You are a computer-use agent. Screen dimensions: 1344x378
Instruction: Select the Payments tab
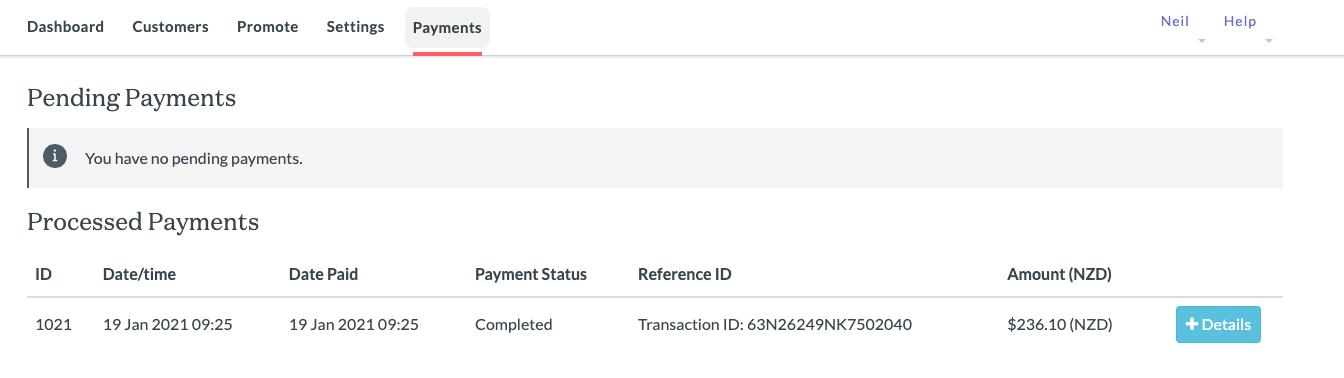447,28
